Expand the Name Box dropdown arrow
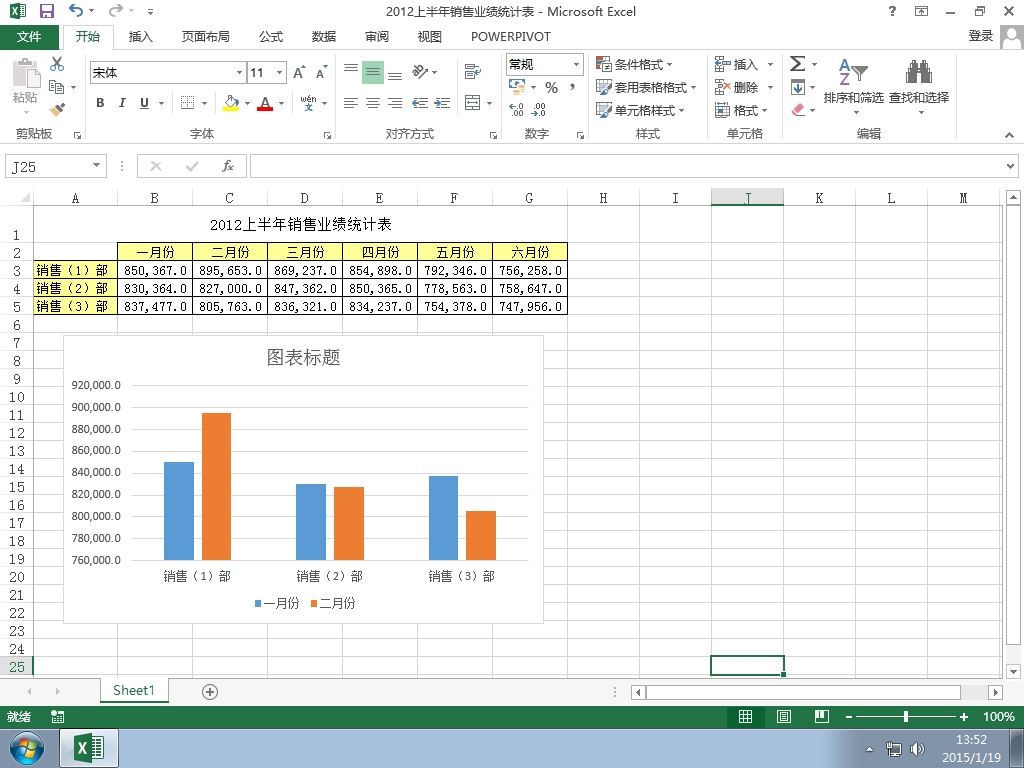The image size is (1024, 768). click(x=96, y=166)
